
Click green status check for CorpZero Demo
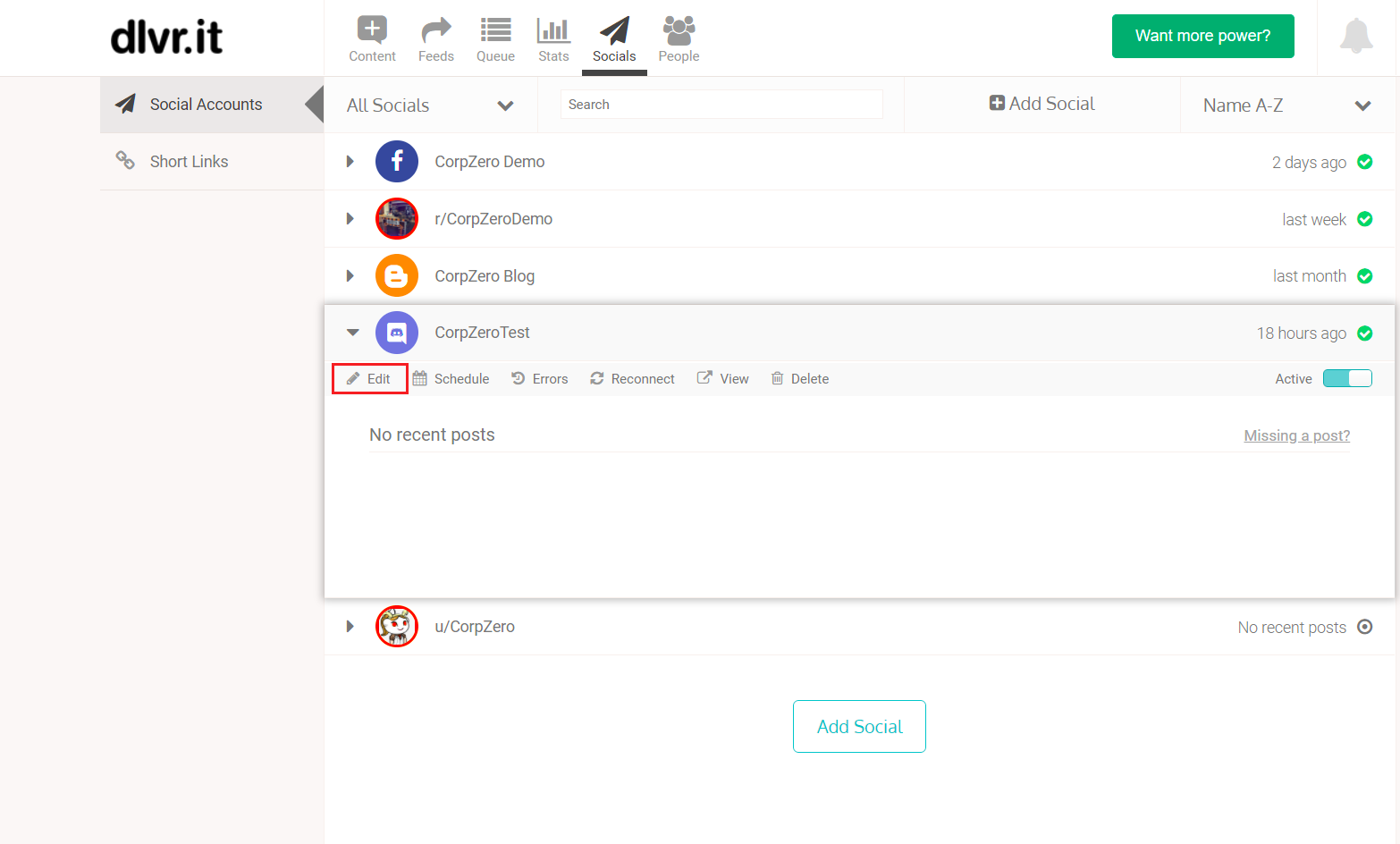[x=1365, y=162]
